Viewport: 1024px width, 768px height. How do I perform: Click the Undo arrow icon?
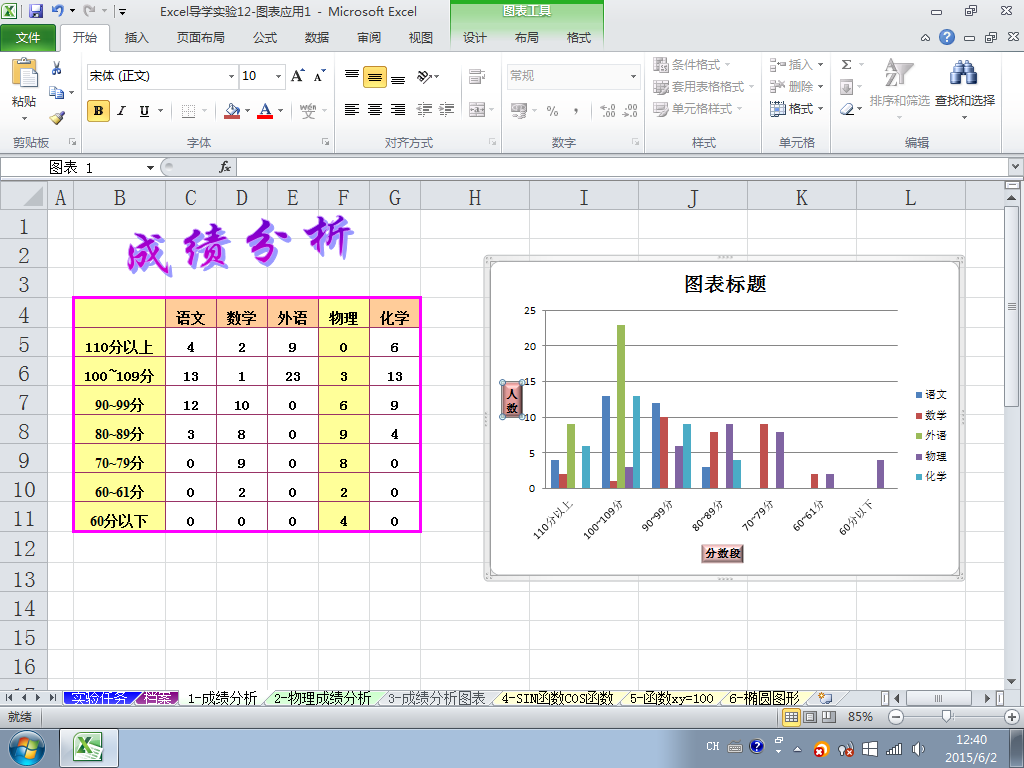(x=57, y=10)
